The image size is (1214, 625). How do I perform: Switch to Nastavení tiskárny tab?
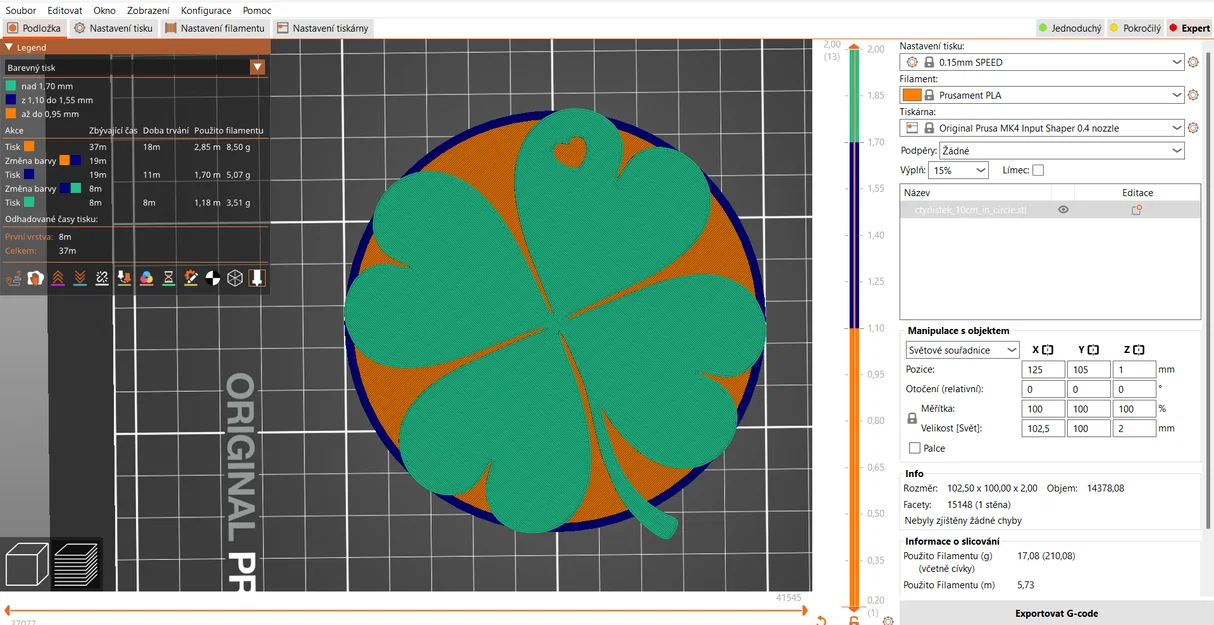click(322, 28)
